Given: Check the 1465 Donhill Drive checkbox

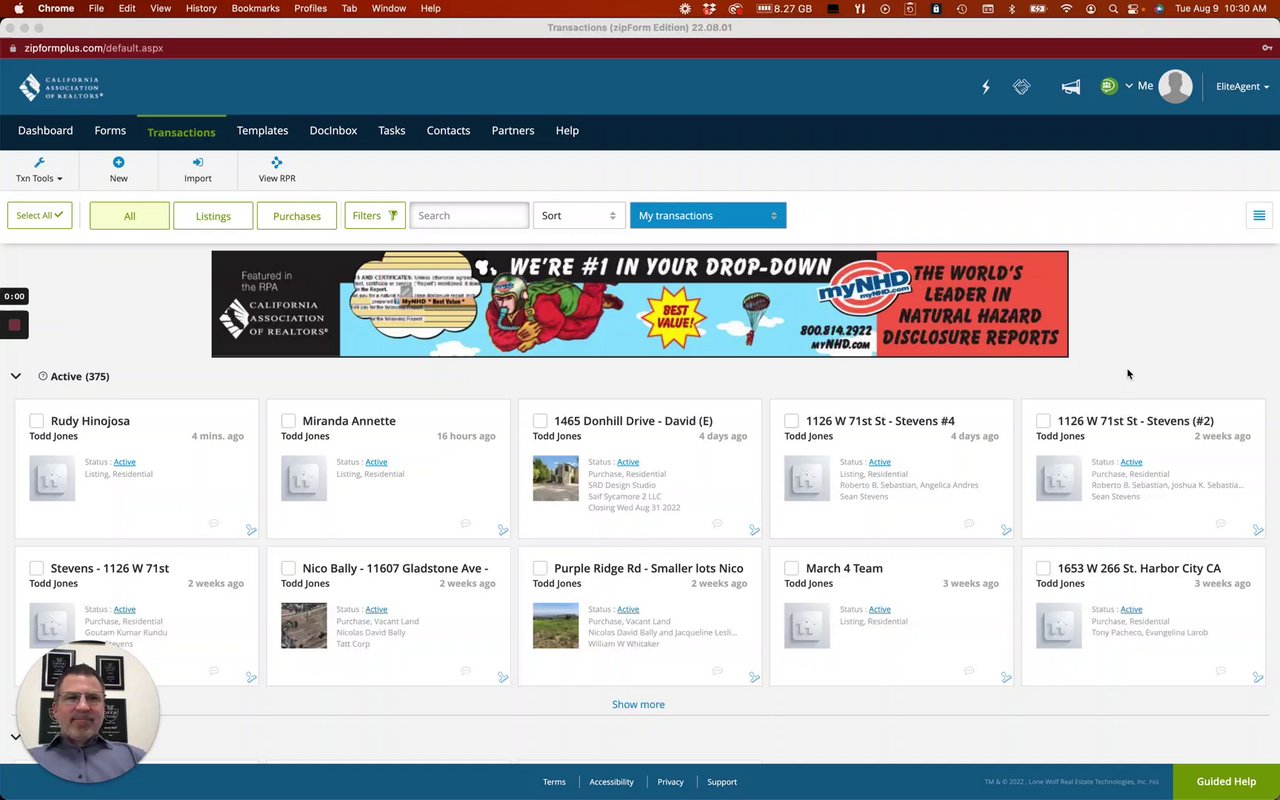Looking at the screenshot, I should [x=540, y=421].
